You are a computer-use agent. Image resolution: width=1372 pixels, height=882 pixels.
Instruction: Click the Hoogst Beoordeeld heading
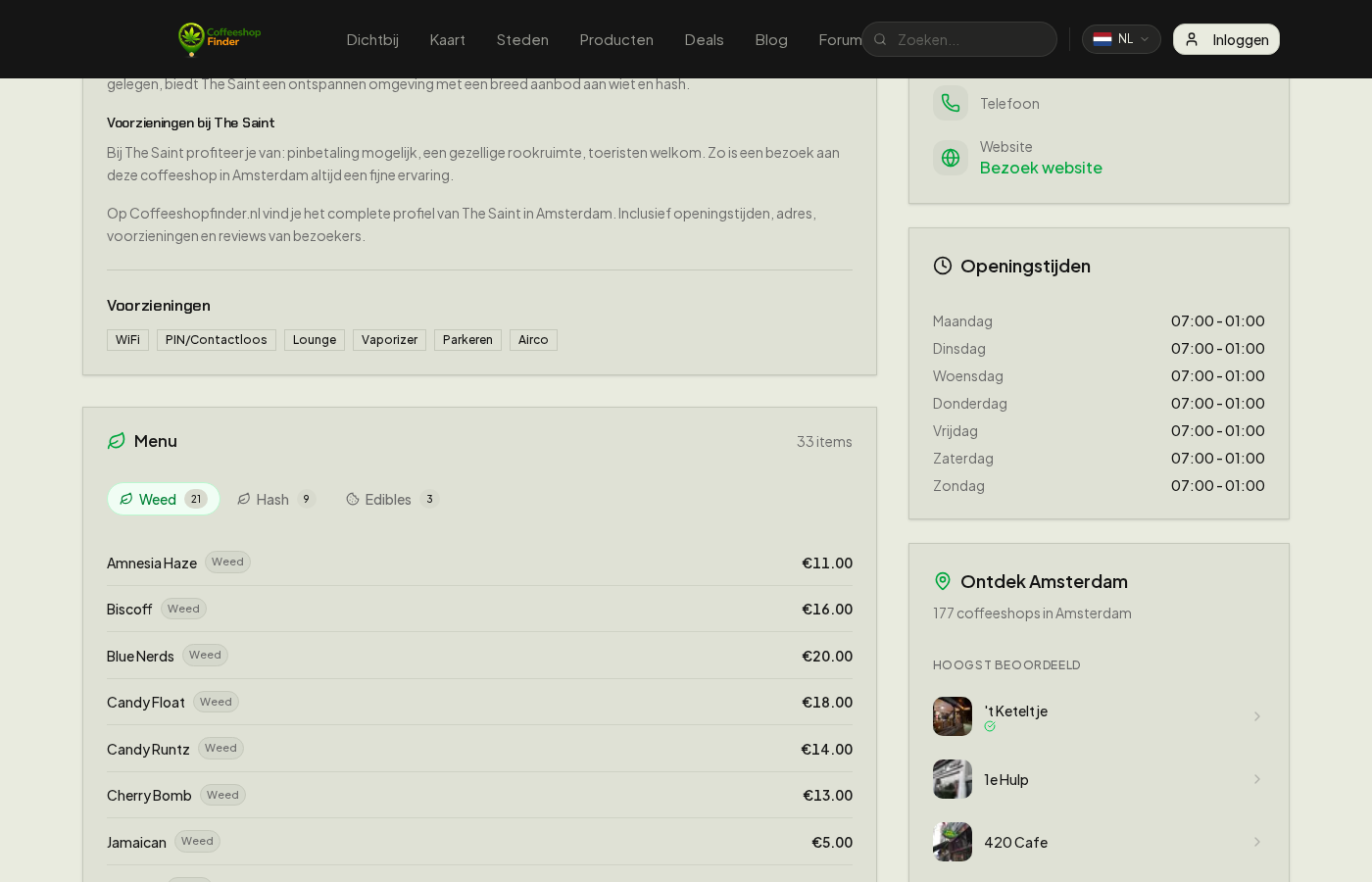(x=1006, y=664)
